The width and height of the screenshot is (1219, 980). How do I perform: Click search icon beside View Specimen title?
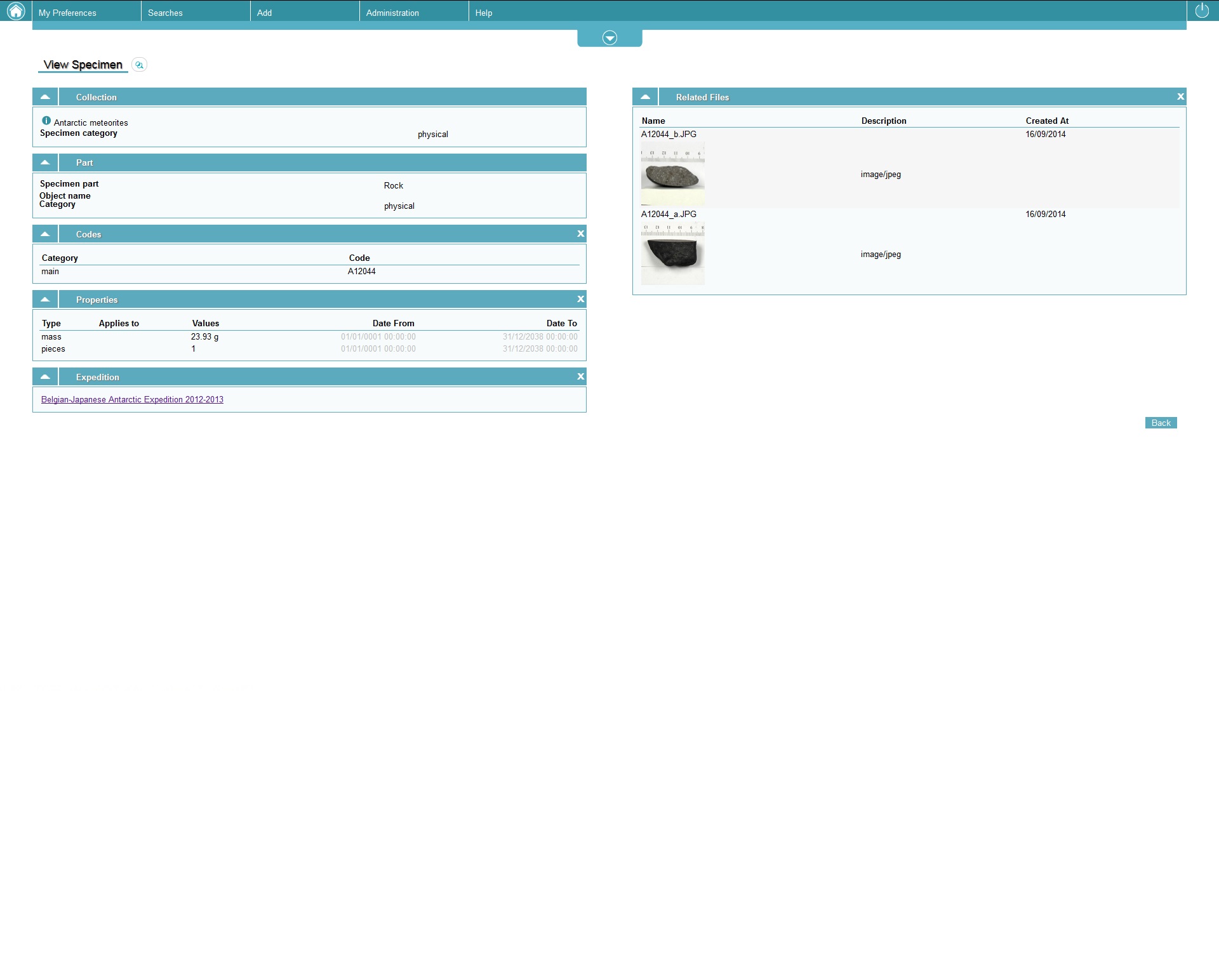(x=139, y=65)
